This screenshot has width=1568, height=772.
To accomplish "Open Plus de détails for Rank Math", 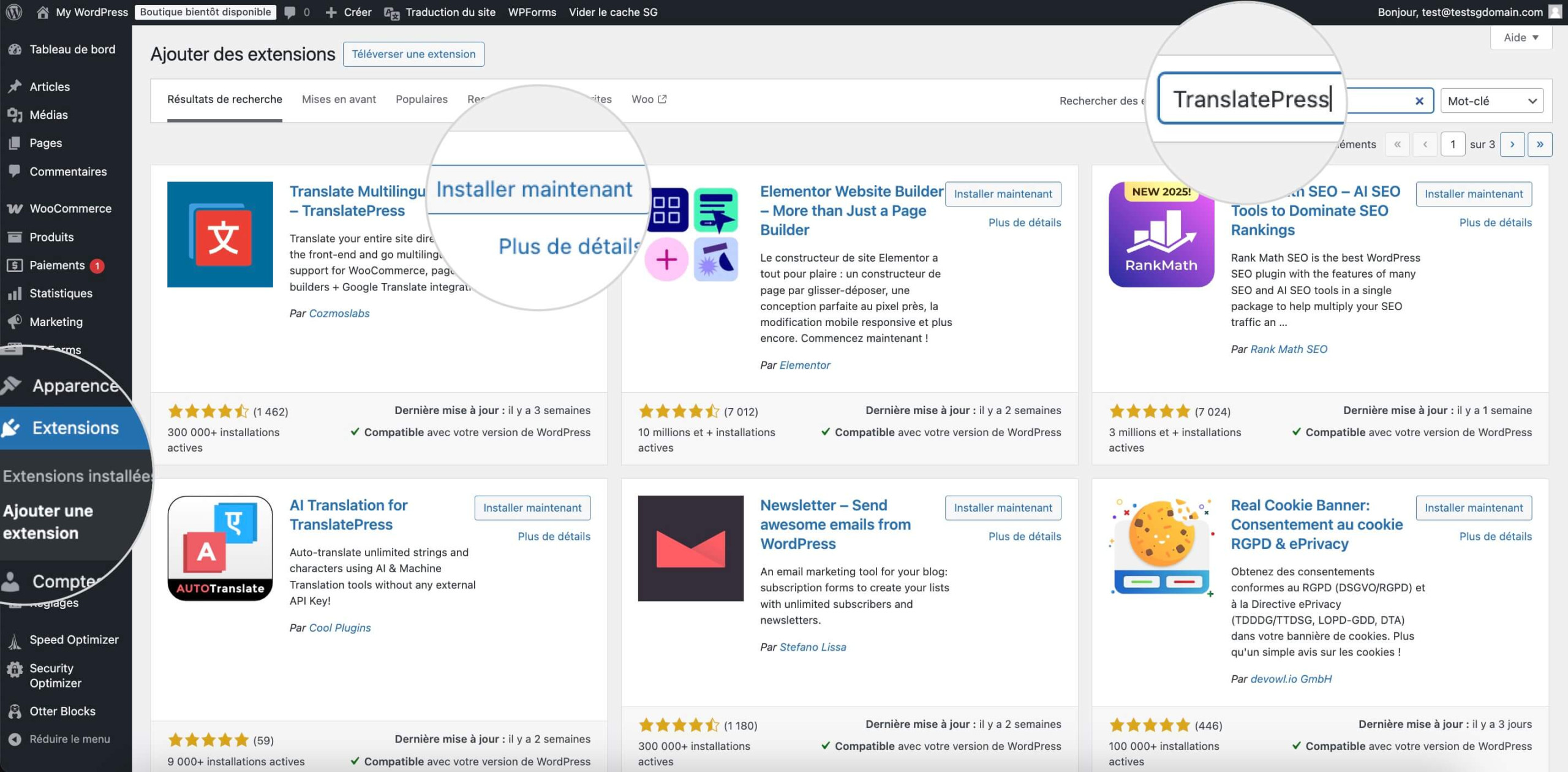I will (x=1495, y=222).
